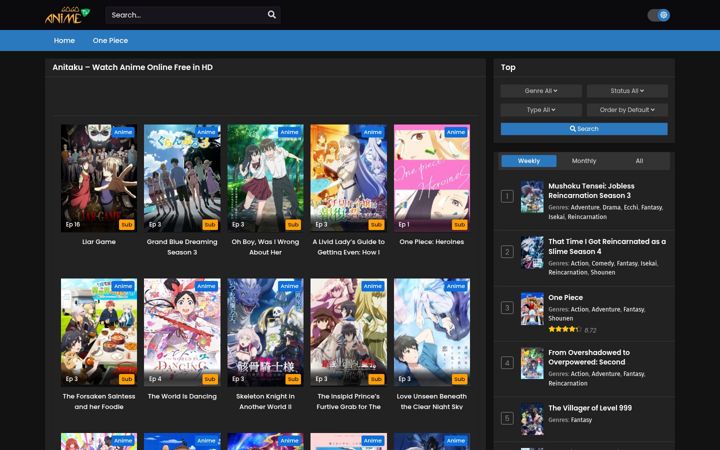The image size is (720, 450).
Task: Click Grand Blue Dreaming Season 3 title
Action: [182, 247]
